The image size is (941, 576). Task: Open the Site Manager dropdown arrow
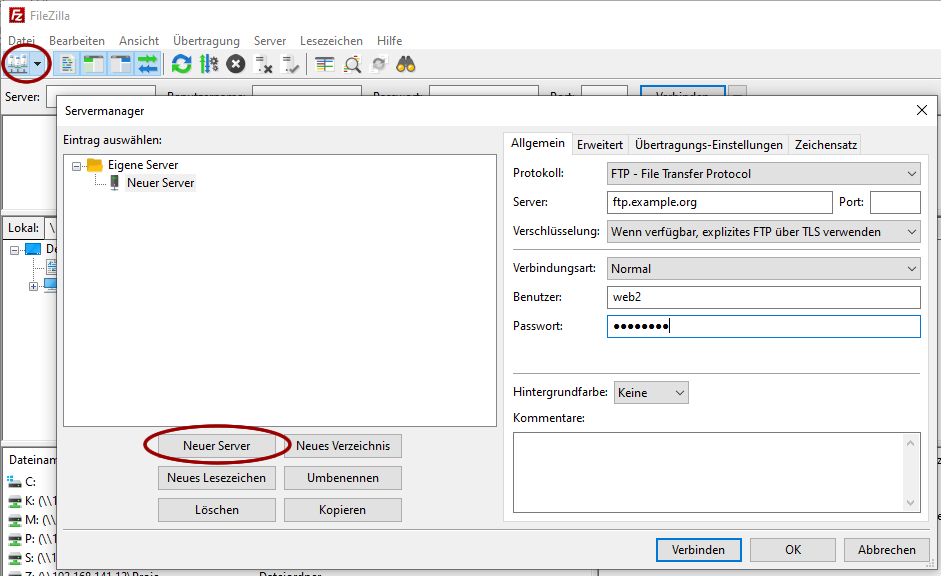38,64
